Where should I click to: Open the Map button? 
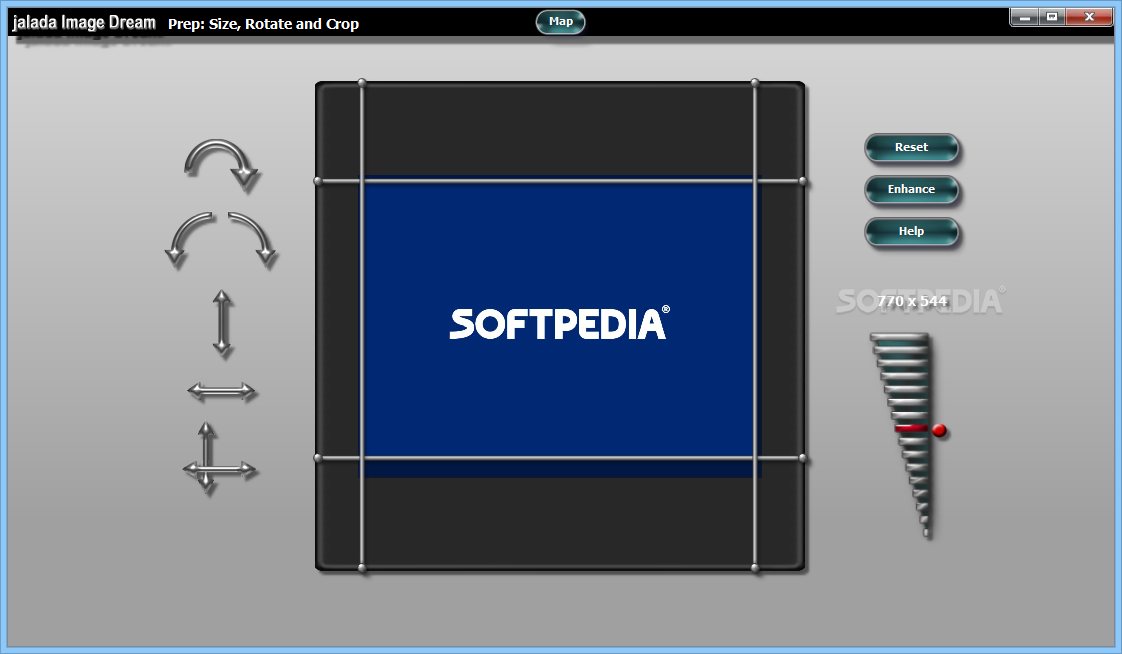[560, 21]
